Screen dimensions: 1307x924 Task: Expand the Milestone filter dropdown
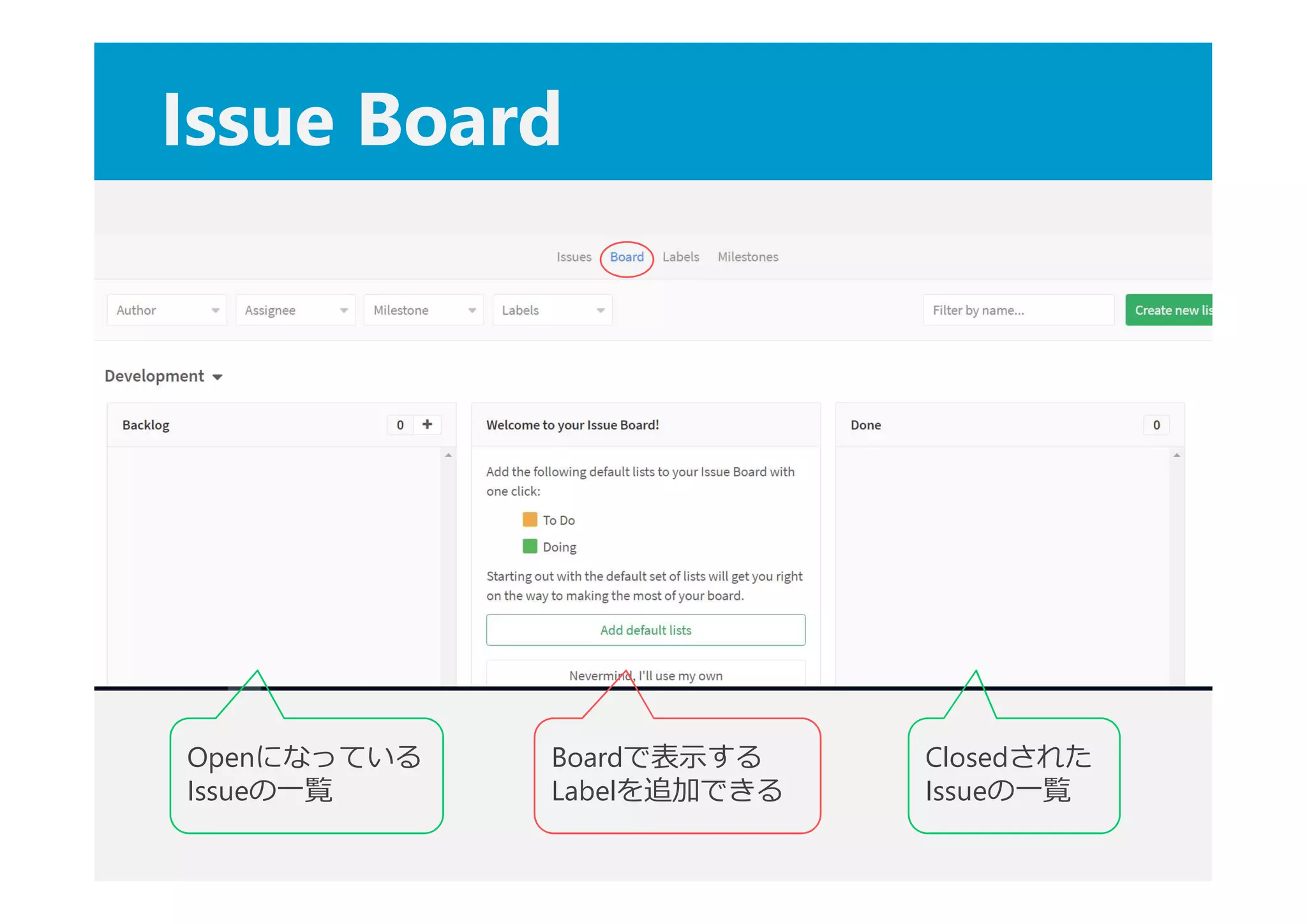point(424,310)
